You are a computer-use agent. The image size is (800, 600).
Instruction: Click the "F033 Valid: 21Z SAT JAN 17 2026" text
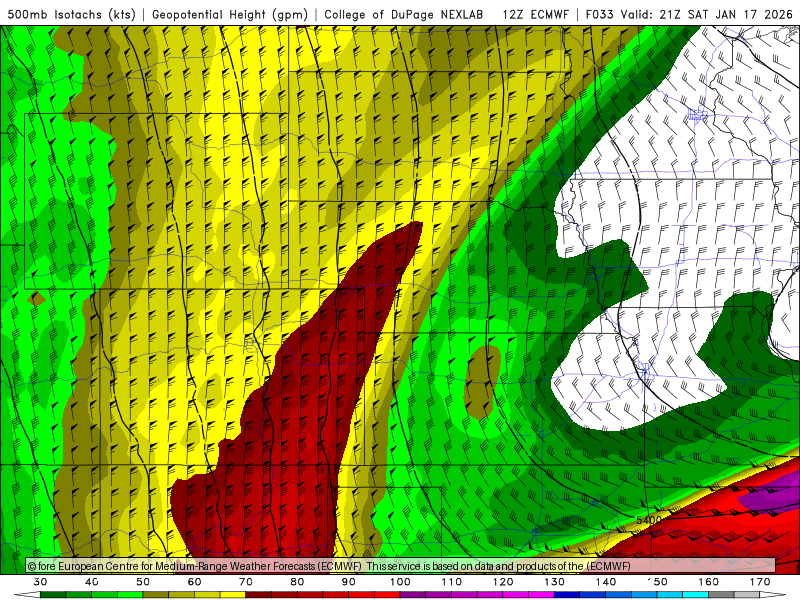click(689, 14)
